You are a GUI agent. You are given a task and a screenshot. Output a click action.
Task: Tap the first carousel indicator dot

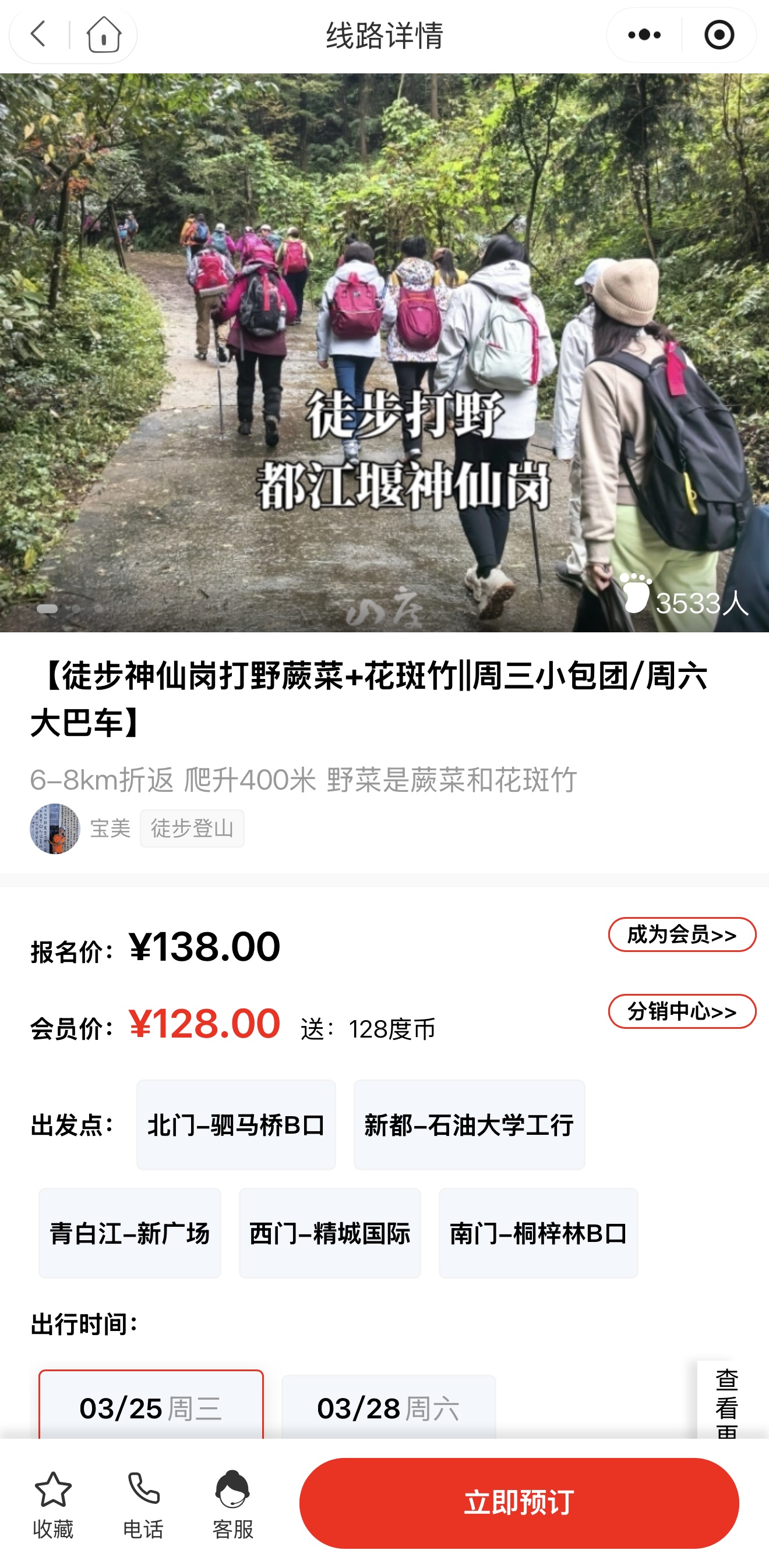(x=48, y=608)
